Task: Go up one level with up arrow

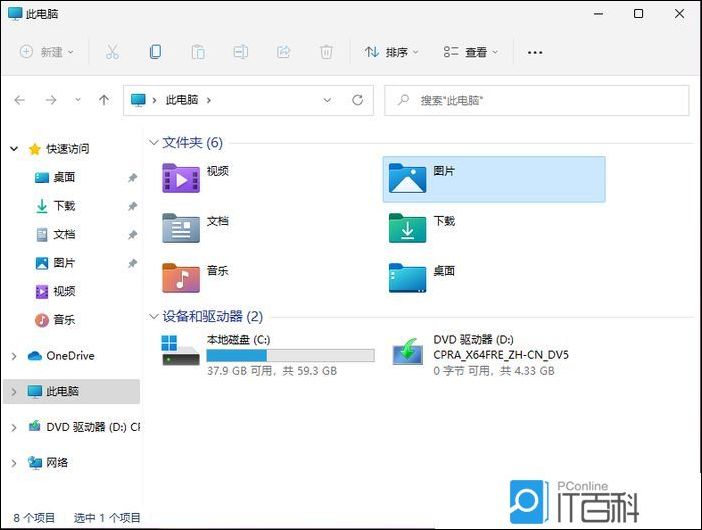Action: pyautogui.click(x=104, y=100)
